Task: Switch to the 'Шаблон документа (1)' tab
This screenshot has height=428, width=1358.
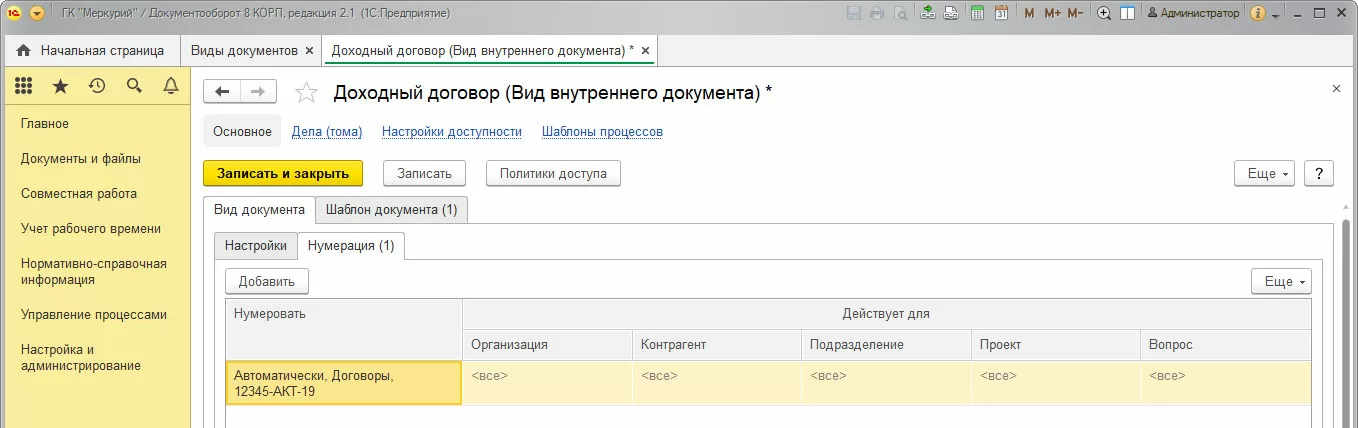Action: tap(392, 210)
